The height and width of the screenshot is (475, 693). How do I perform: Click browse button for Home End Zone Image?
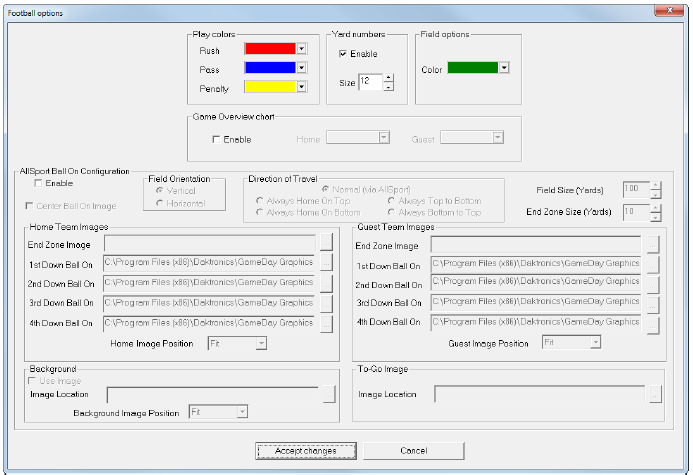coord(326,242)
